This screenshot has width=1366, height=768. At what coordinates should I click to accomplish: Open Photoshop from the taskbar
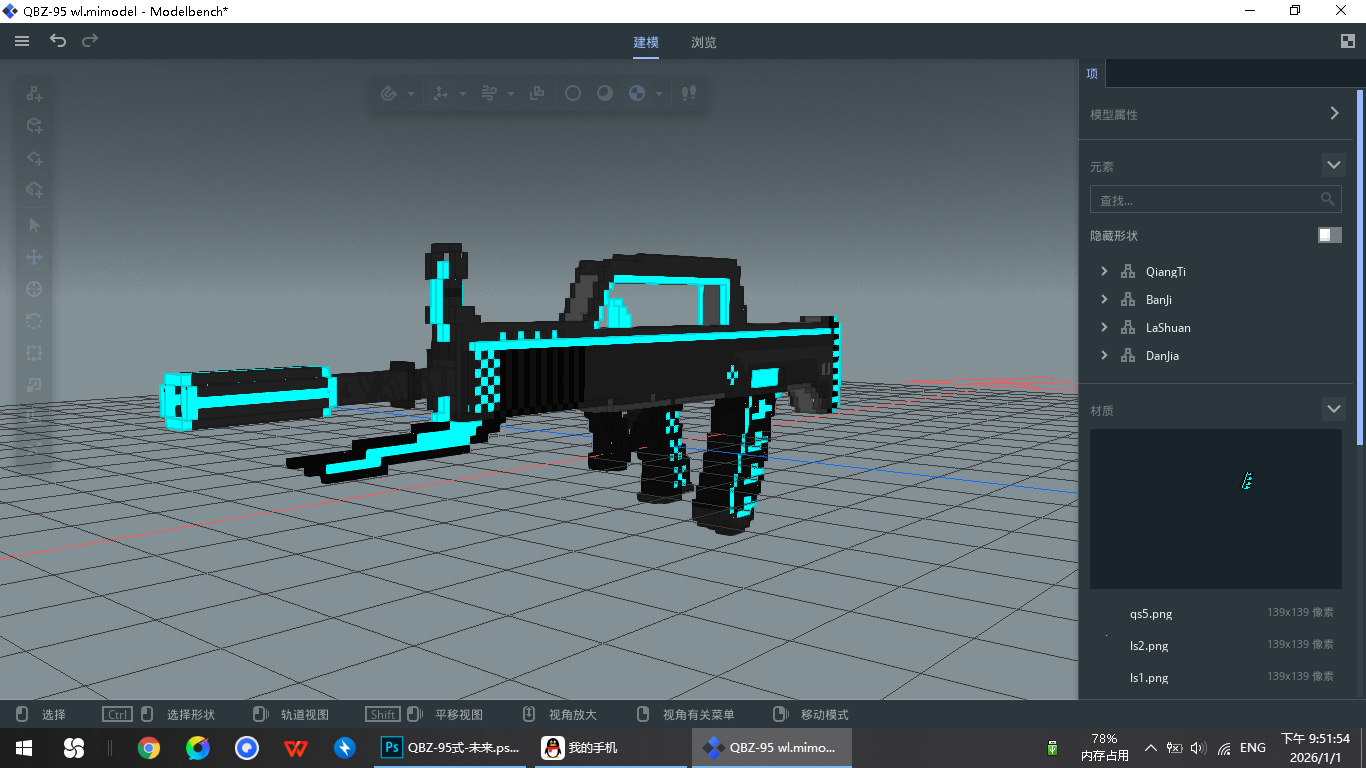(x=453, y=747)
